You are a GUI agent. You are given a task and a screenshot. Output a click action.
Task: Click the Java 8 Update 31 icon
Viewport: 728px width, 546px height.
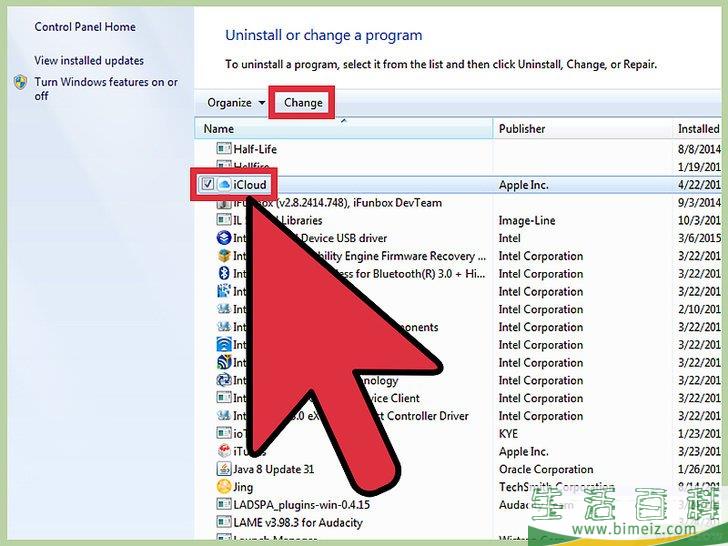pos(224,468)
